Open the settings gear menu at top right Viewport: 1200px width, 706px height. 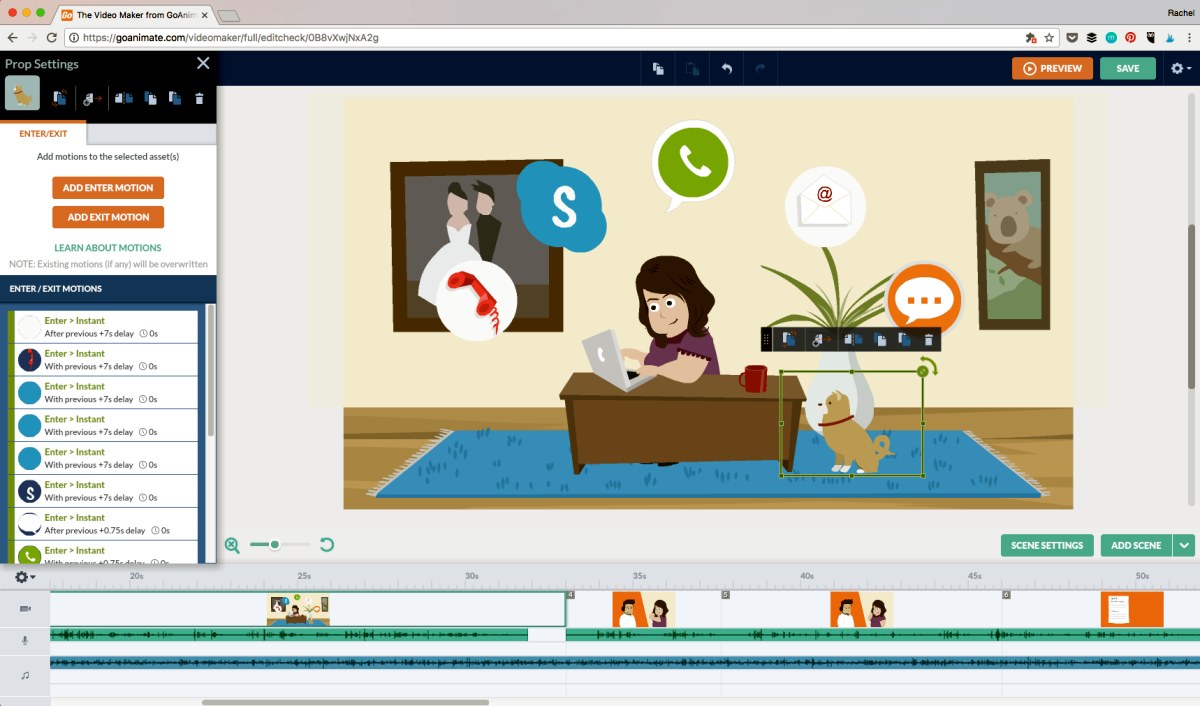tap(1178, 67)
